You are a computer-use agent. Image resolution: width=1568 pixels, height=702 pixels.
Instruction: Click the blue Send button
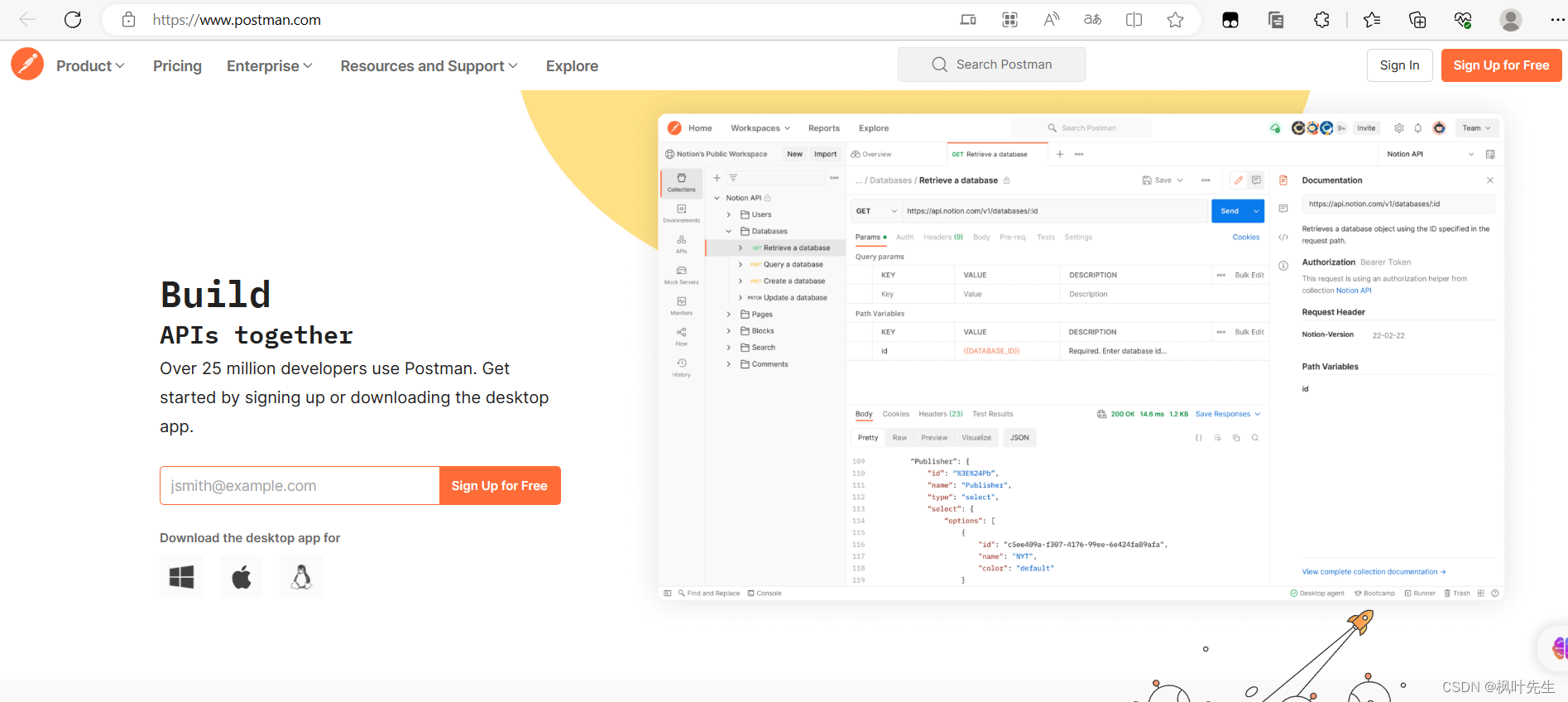[x=1230, y=211]
